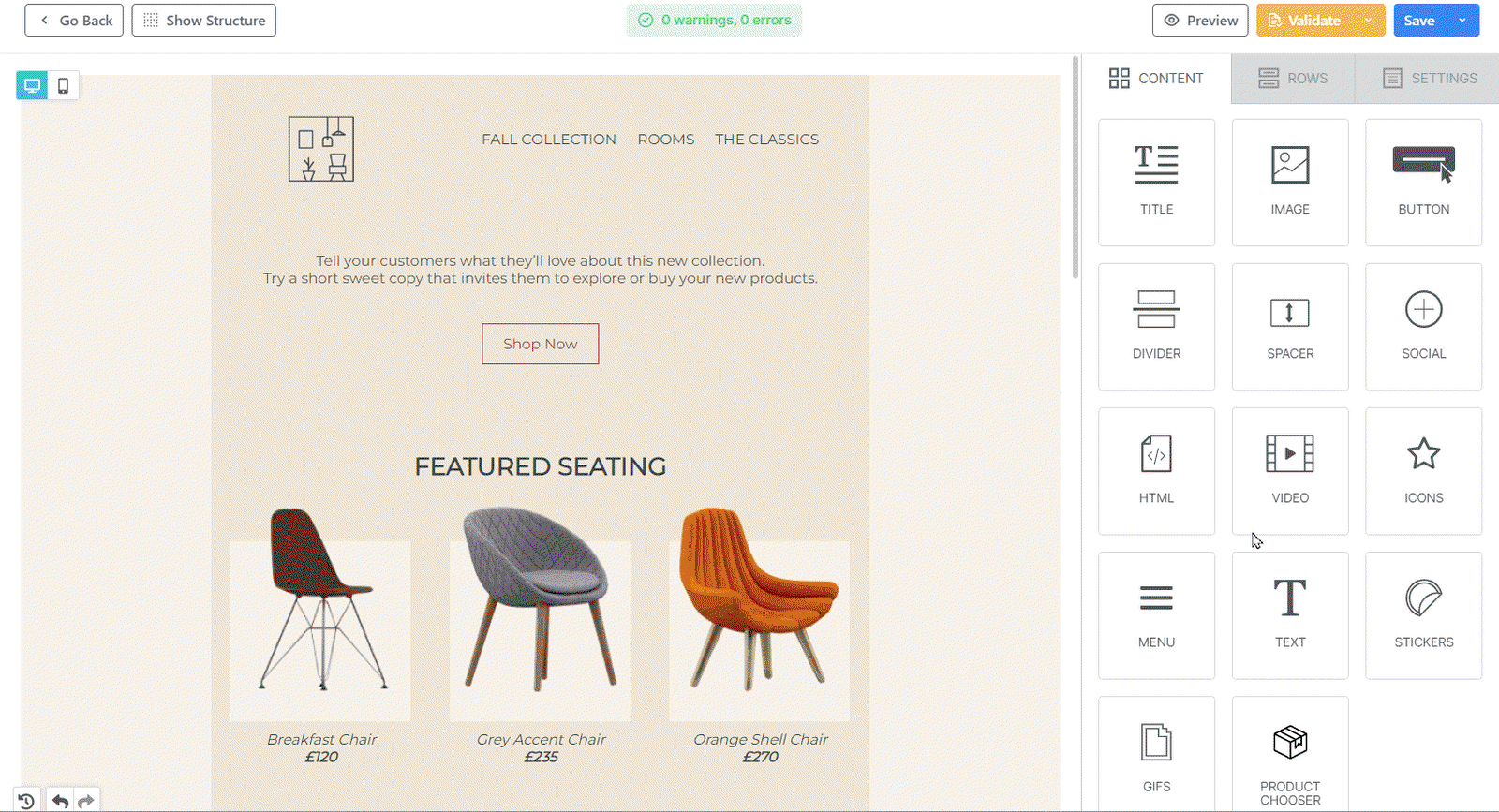Expand the Save dropdown arrow
This screenshot has height=812, width=1499.
point(1462,21)
